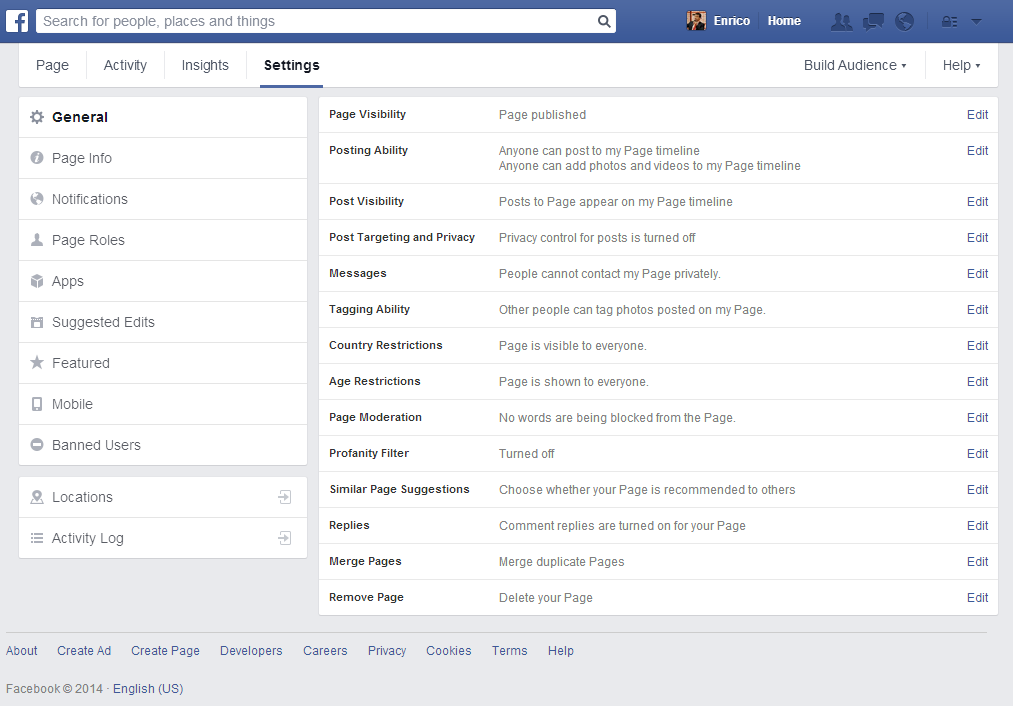This screenshot has height=706, width=1013.
Task: Open the Help footer link
Action: [561, 650]
